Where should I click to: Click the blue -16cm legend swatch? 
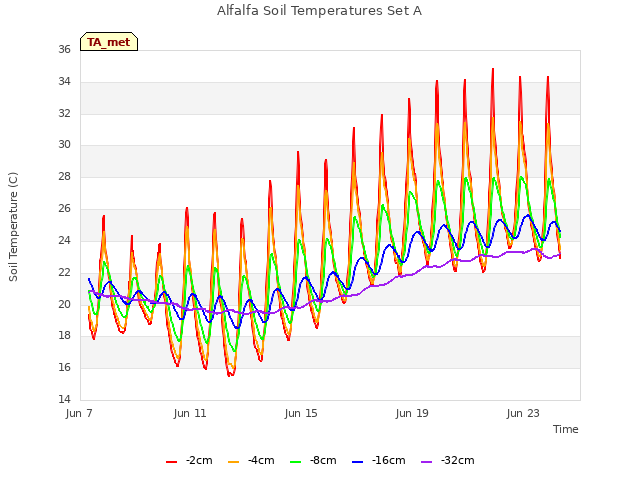357,462
